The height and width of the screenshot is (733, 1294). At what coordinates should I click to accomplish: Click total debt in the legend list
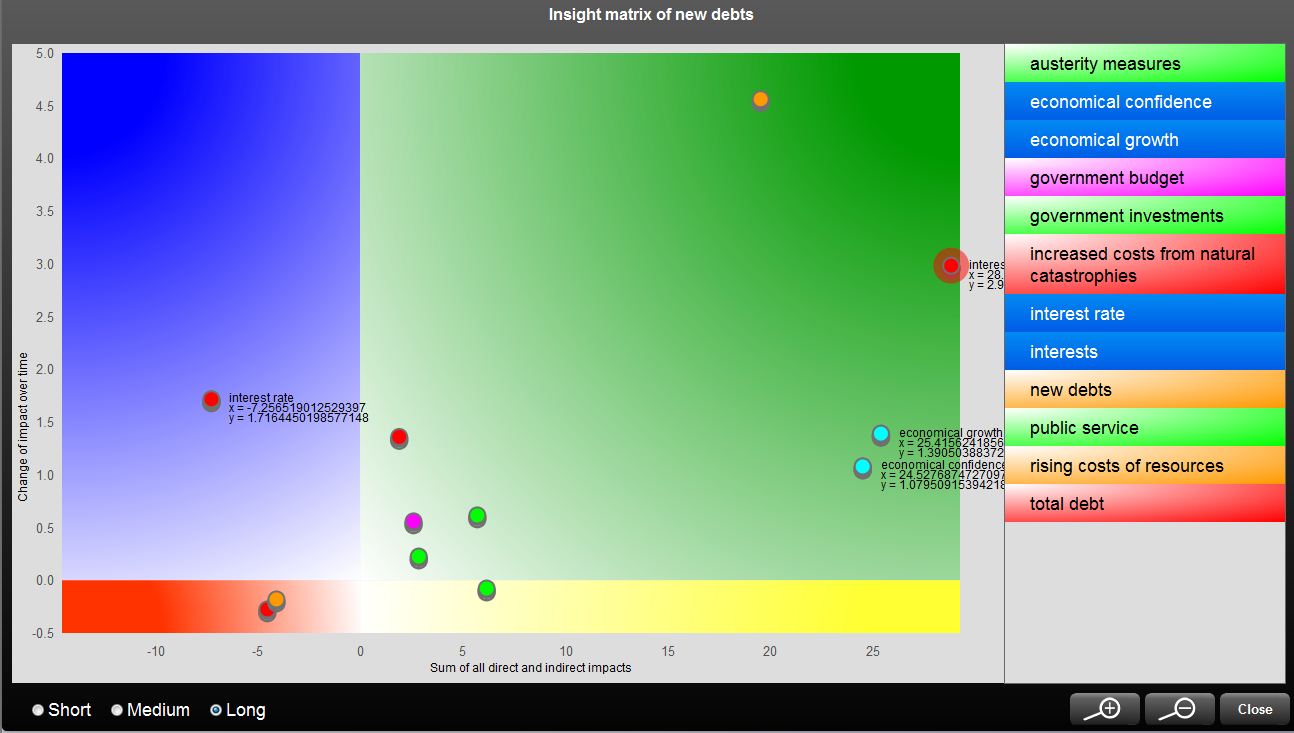(x=1144, y=504)
